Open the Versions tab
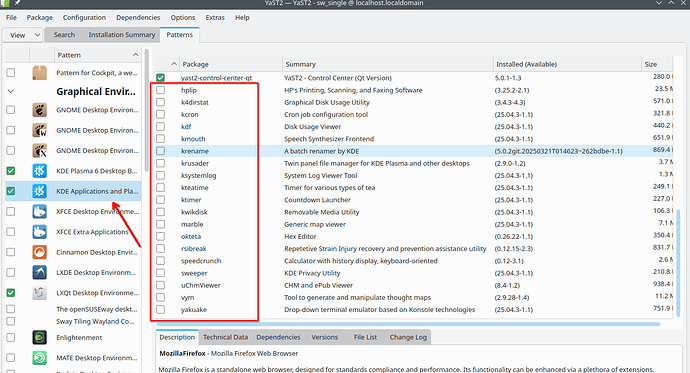690x373 pixels. (325, 337)
